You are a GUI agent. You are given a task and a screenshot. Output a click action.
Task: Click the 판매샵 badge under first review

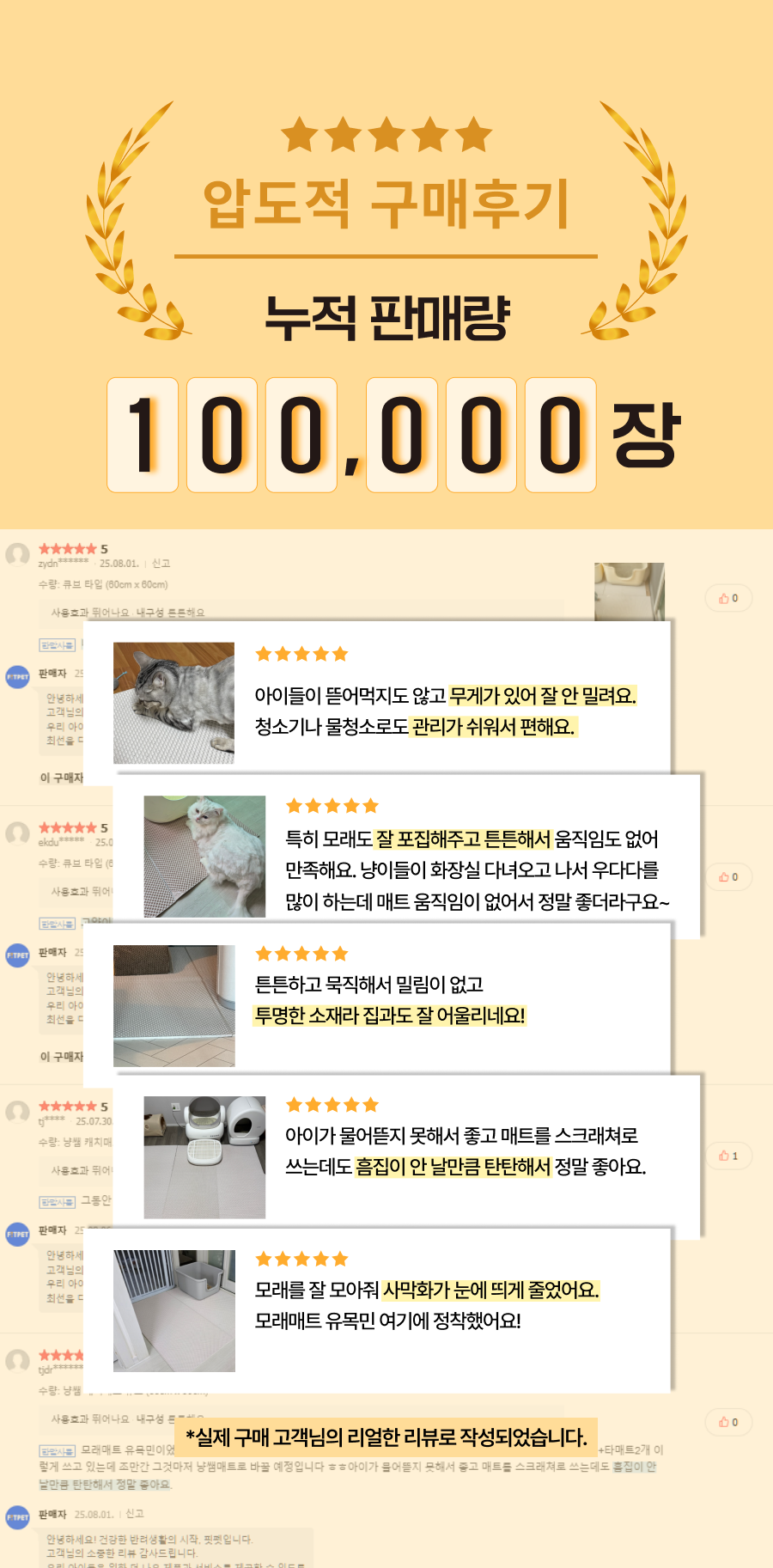tap(57, 645)
